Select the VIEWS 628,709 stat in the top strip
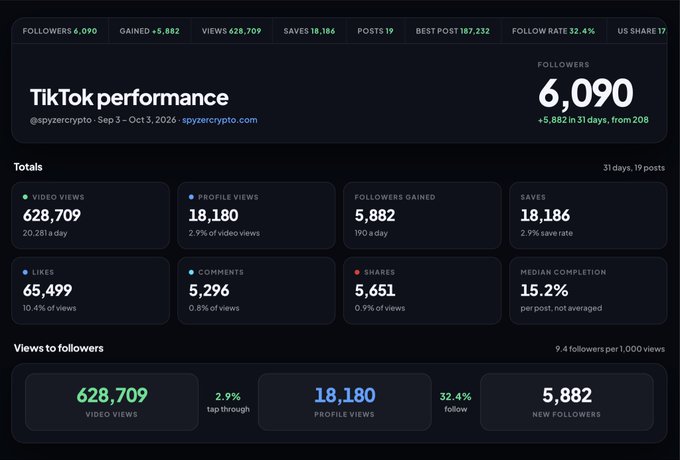Image resolution: width=680 pixels, height=460 pixels. pyautogui.click(x=232, y=31)
